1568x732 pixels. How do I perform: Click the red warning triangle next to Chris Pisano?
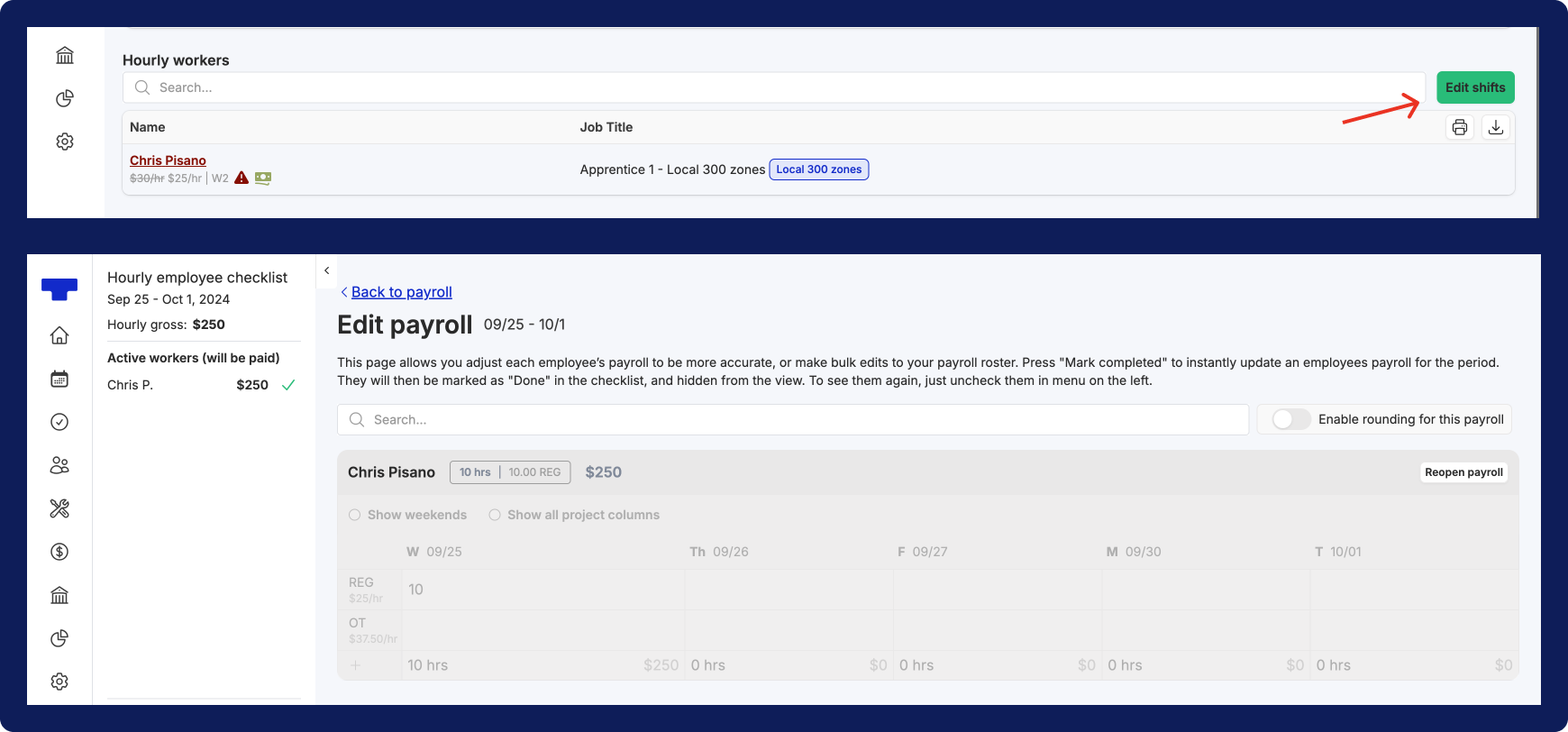(242, 178)
